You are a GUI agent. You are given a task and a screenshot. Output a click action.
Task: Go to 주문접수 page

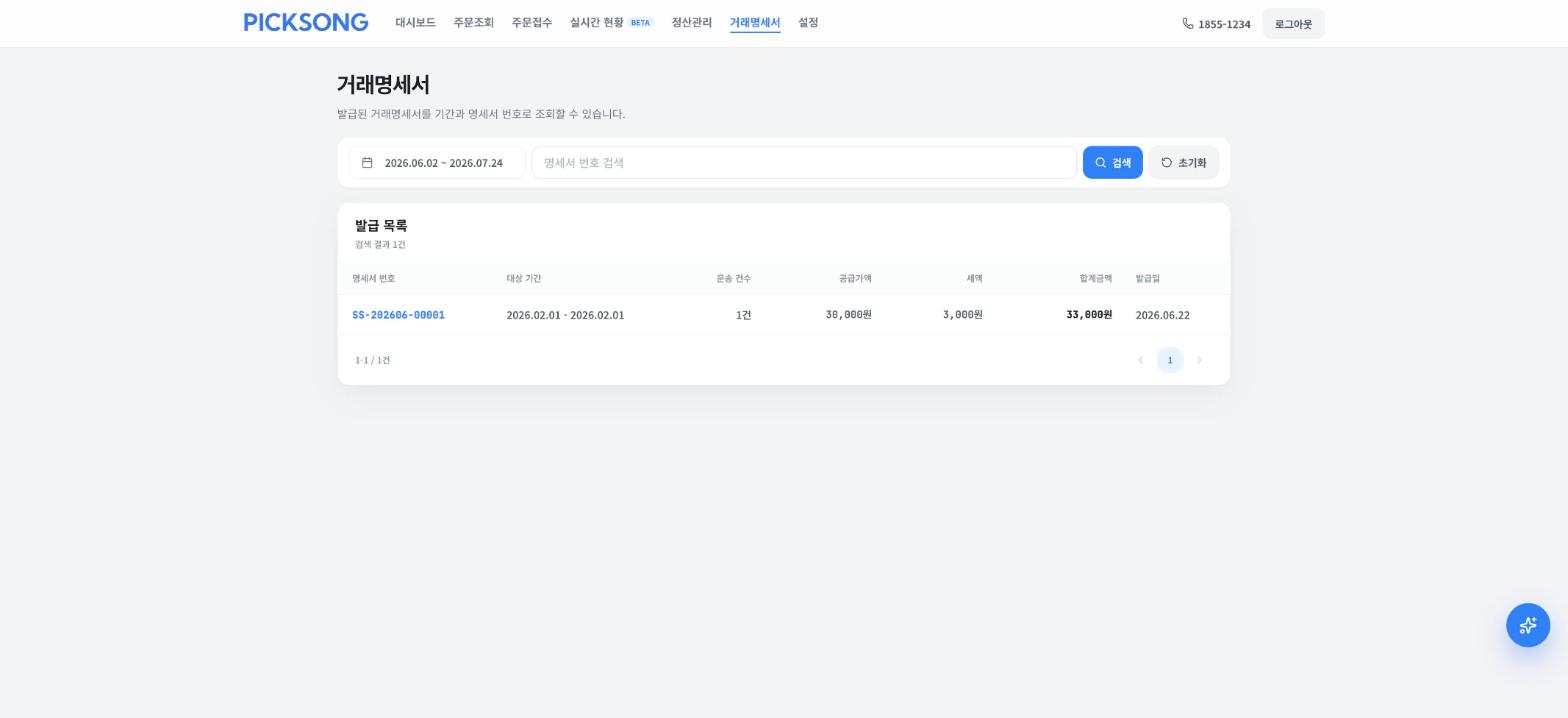point(532,23)
